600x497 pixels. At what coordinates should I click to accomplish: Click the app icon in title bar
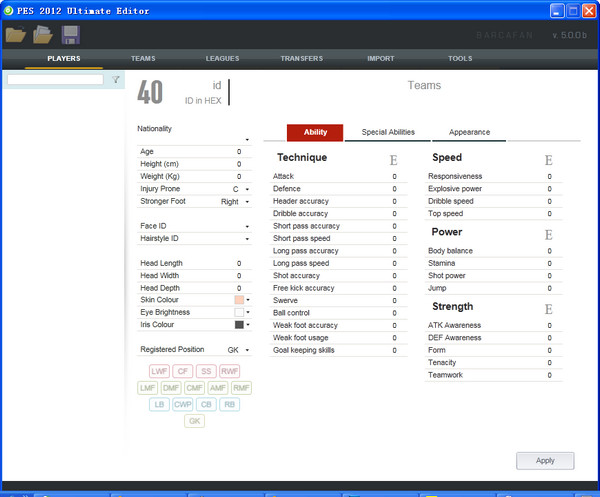pyautogui.click(x=8, y=11)
